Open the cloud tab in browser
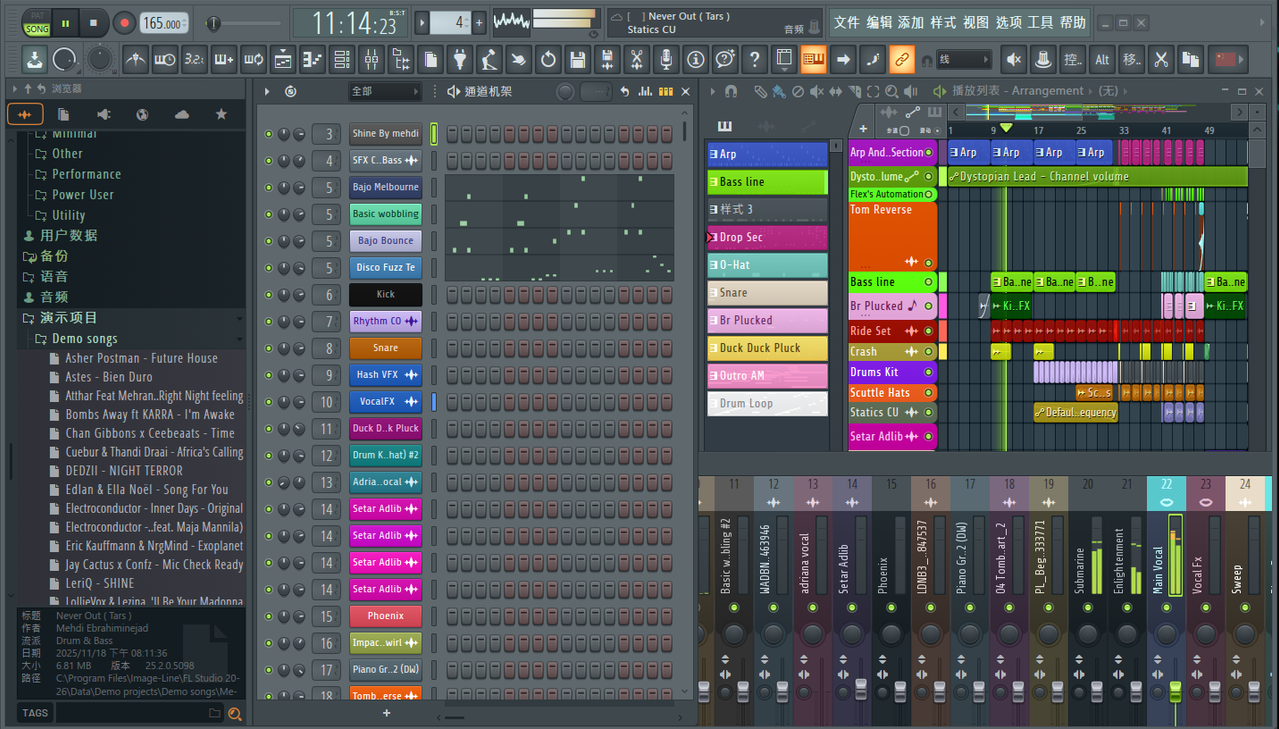Viewport: 1279px width, 729px height. [x=182, y=115]
